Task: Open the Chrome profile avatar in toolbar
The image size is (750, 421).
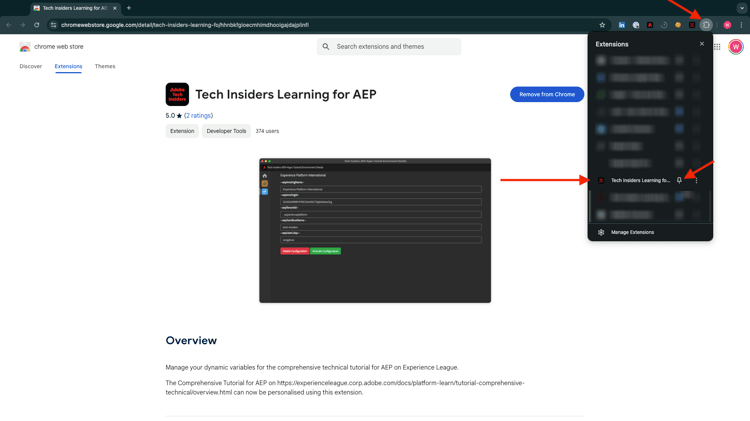Action: coord(727,25)
